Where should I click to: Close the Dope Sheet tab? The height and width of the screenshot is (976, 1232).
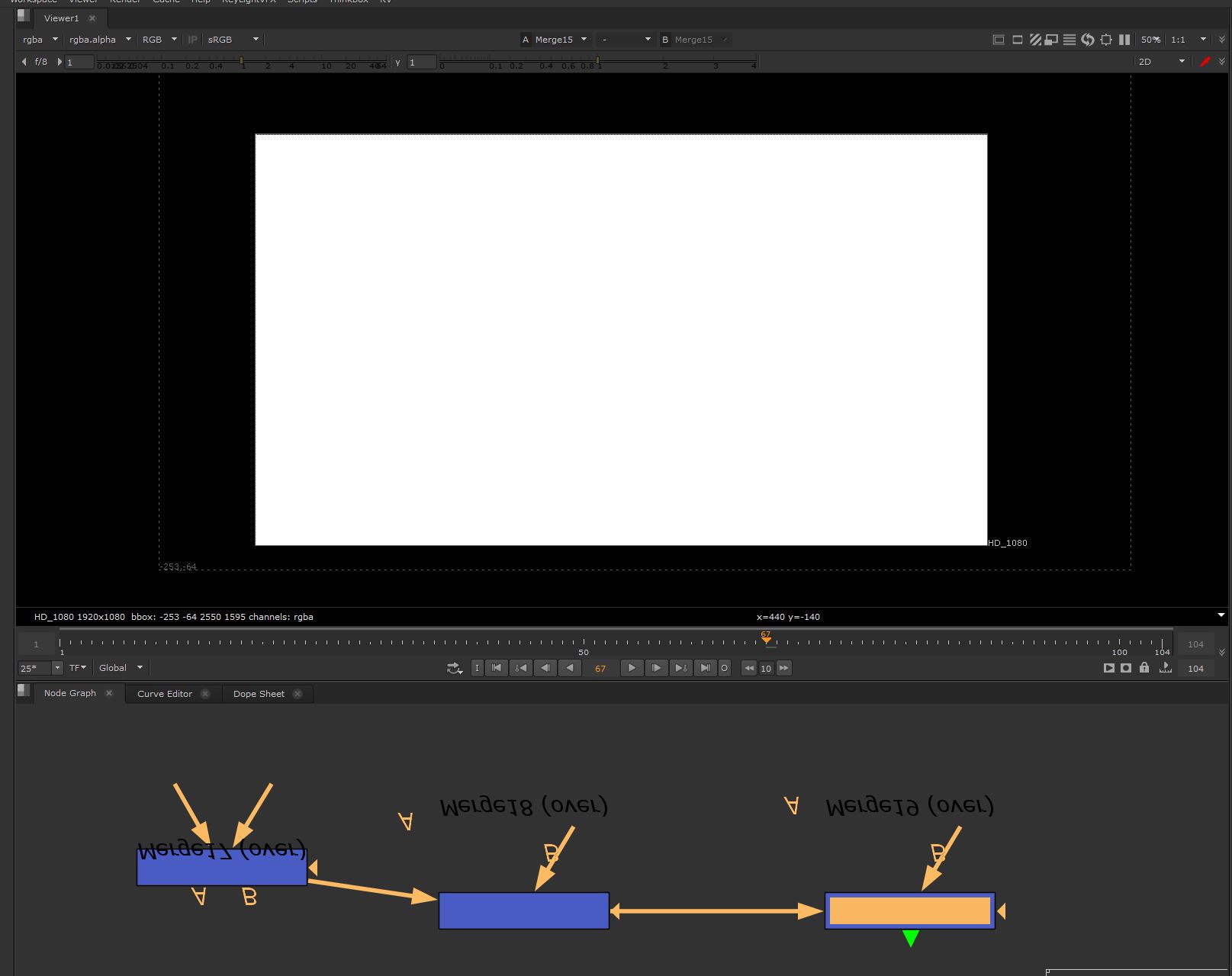coord(298,694)
